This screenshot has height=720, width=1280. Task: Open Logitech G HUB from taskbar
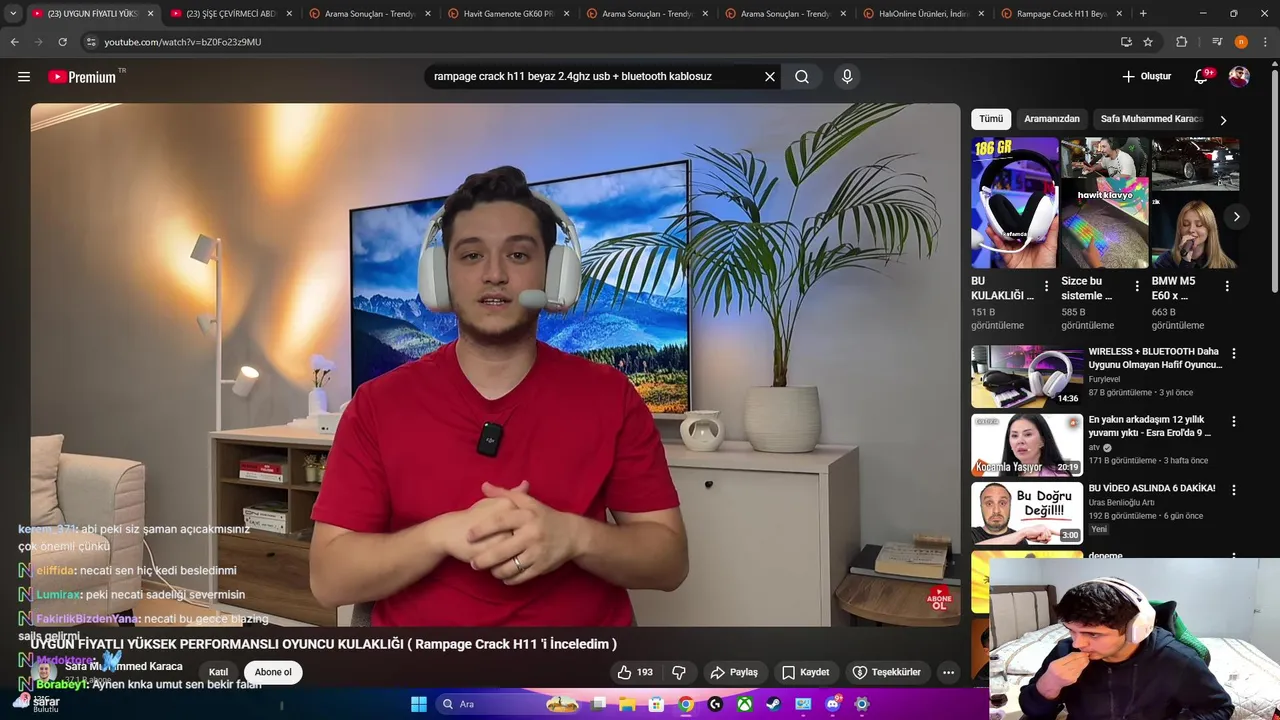(715, 704)
